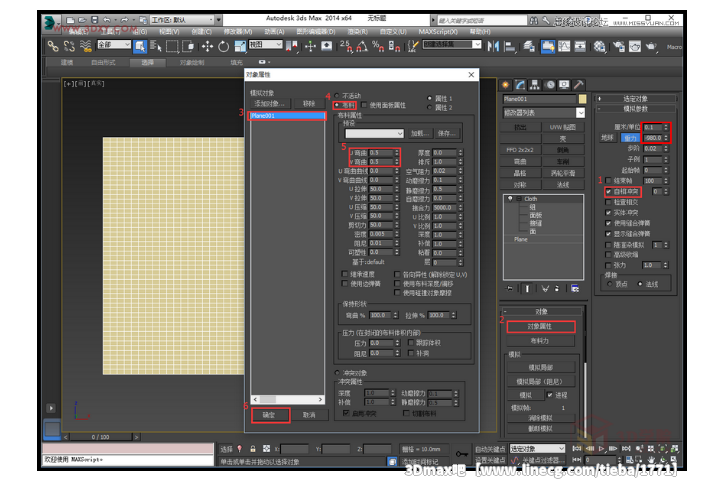Viewport: 717px width, 489px height.
Task: Activate the Select and Move tool
Action: (207, 46)
